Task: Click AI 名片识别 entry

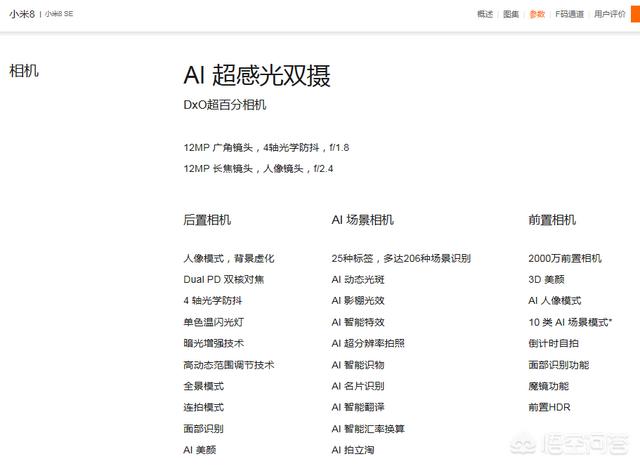Action: (x=358, y=386)
